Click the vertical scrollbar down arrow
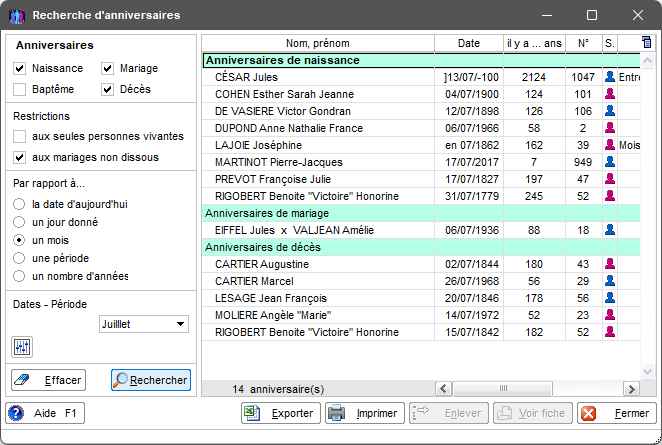The image size is (662, 445). (647, 372)
